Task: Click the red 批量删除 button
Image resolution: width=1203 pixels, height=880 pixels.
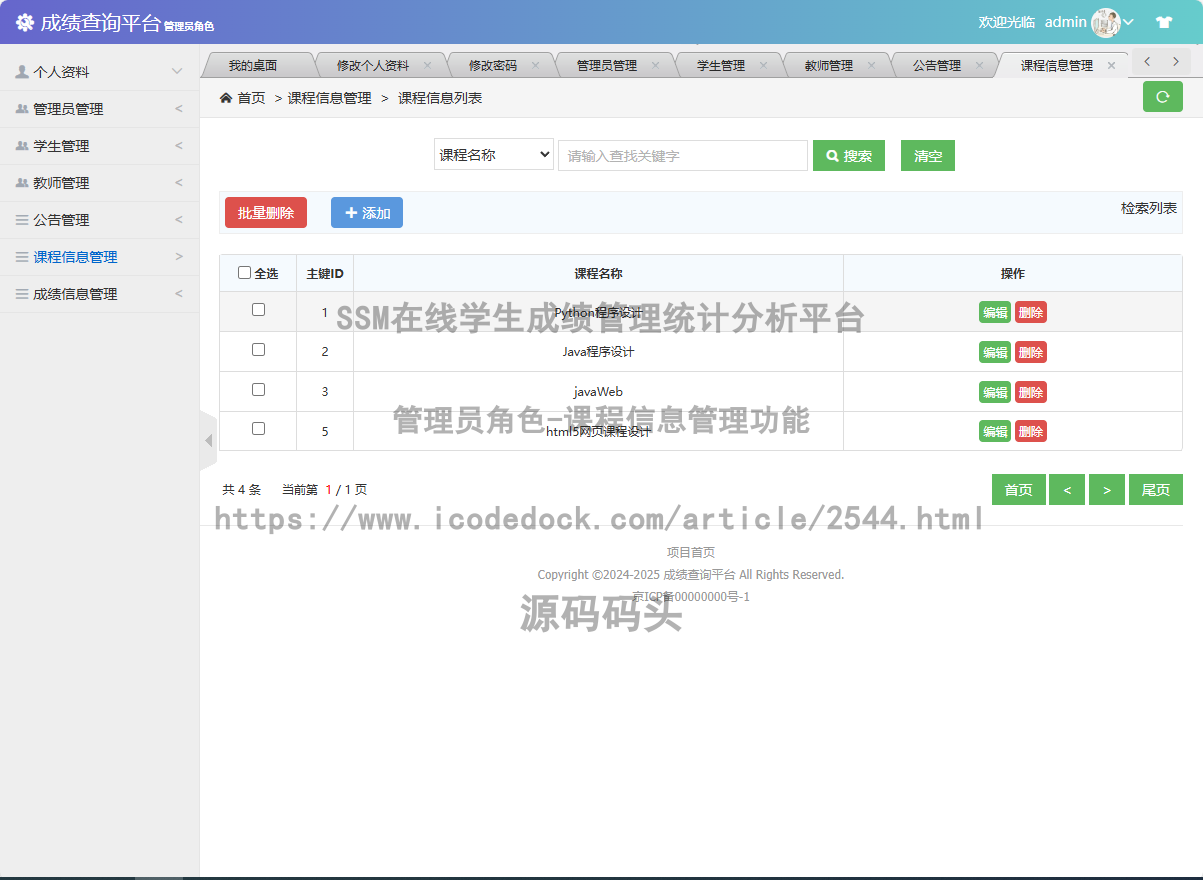Action: [266, 213]
